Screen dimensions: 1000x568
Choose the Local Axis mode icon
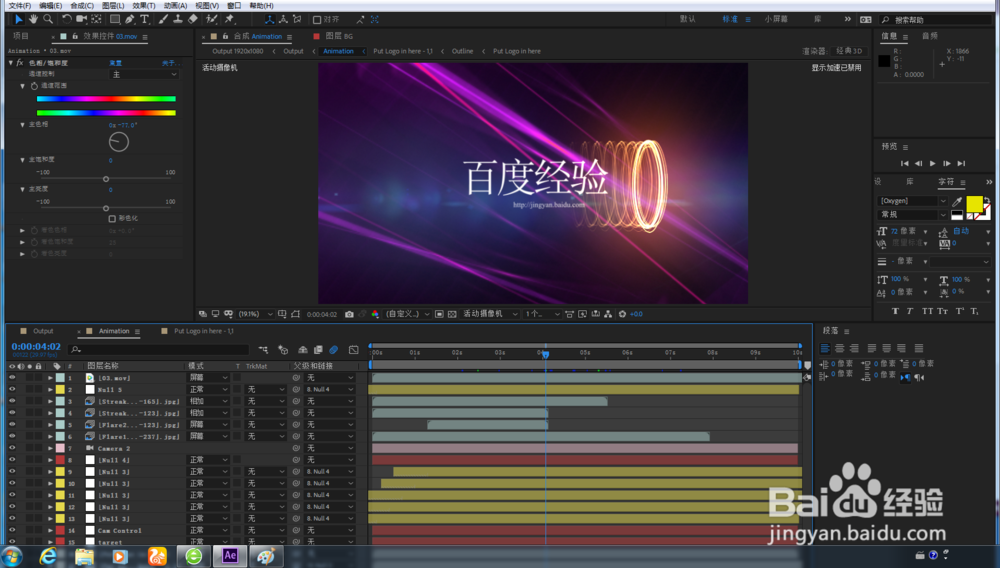[269, 19]
